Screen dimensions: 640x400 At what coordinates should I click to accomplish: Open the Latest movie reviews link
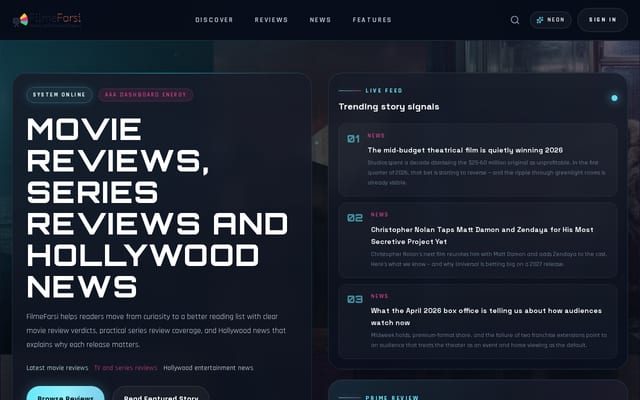click(x=57, y=368)
